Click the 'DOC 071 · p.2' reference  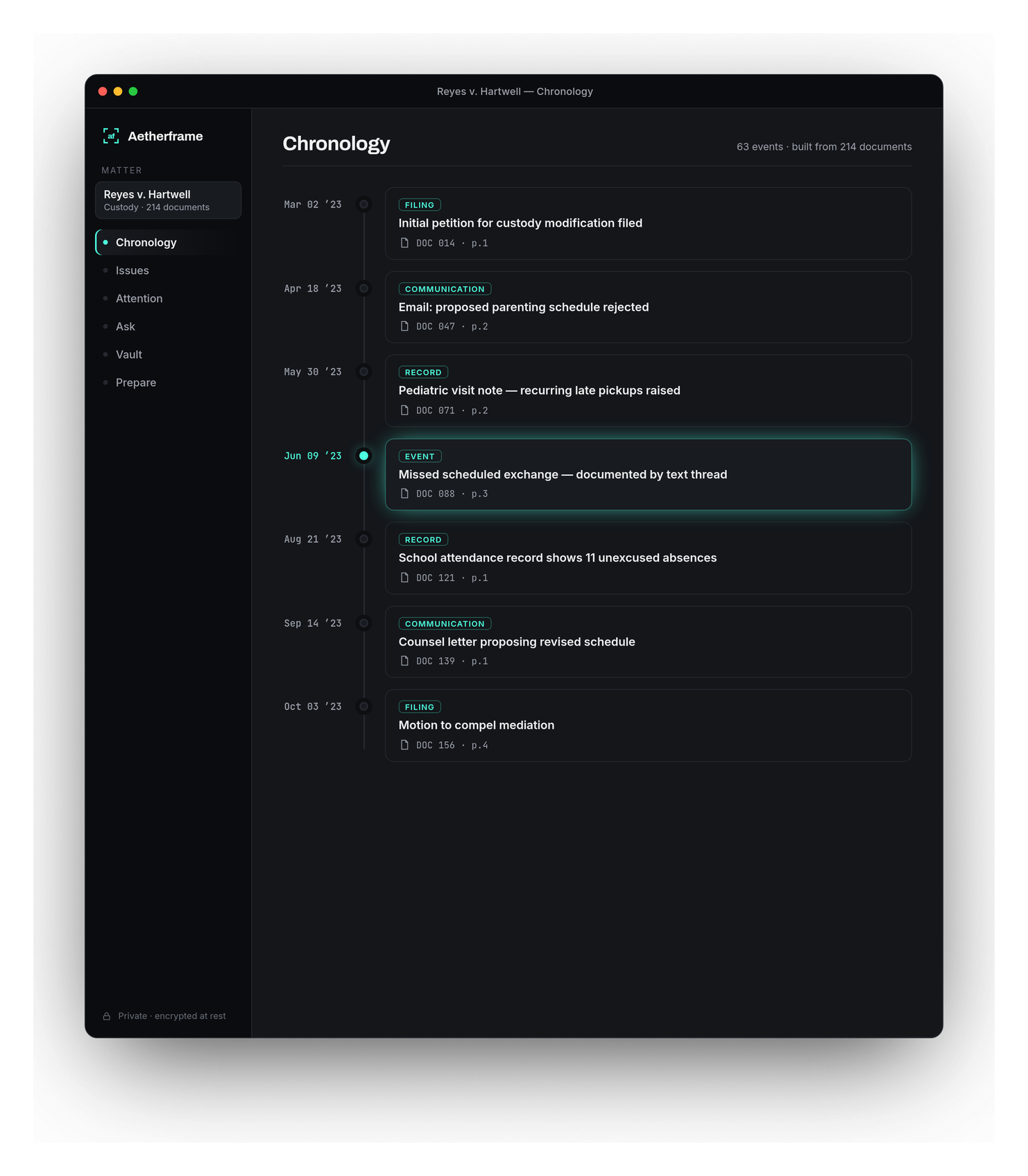[452, 410]
